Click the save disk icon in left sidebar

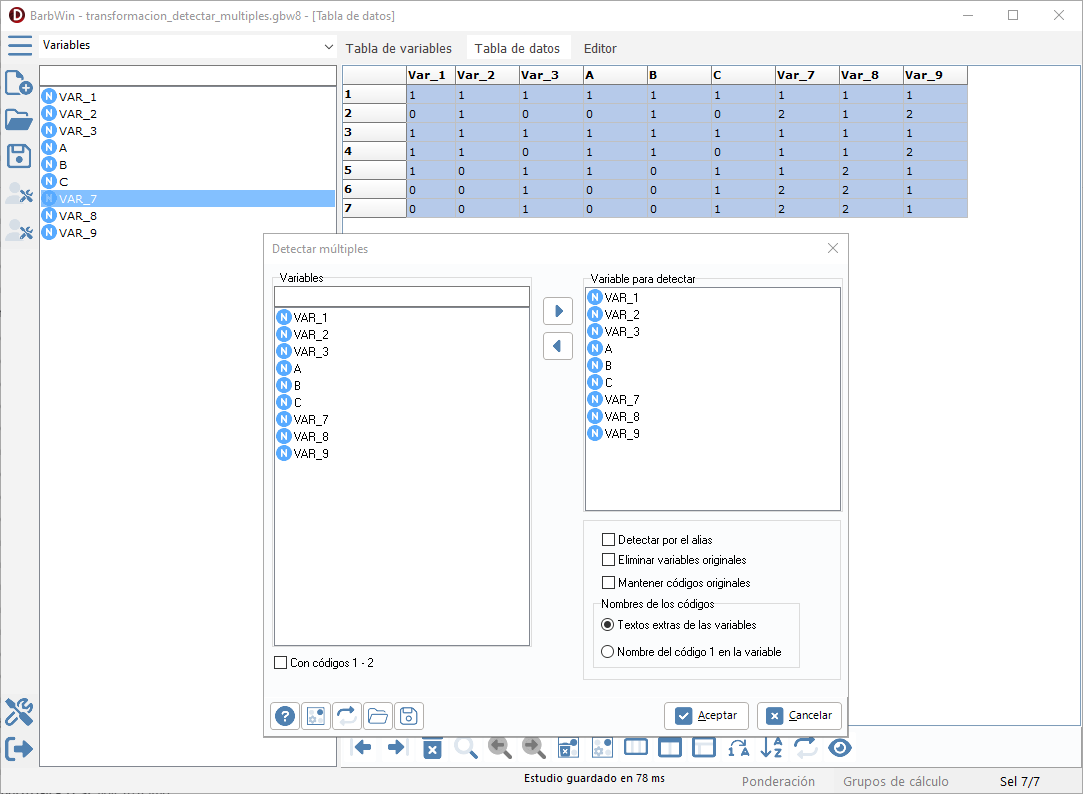(19, 156)
